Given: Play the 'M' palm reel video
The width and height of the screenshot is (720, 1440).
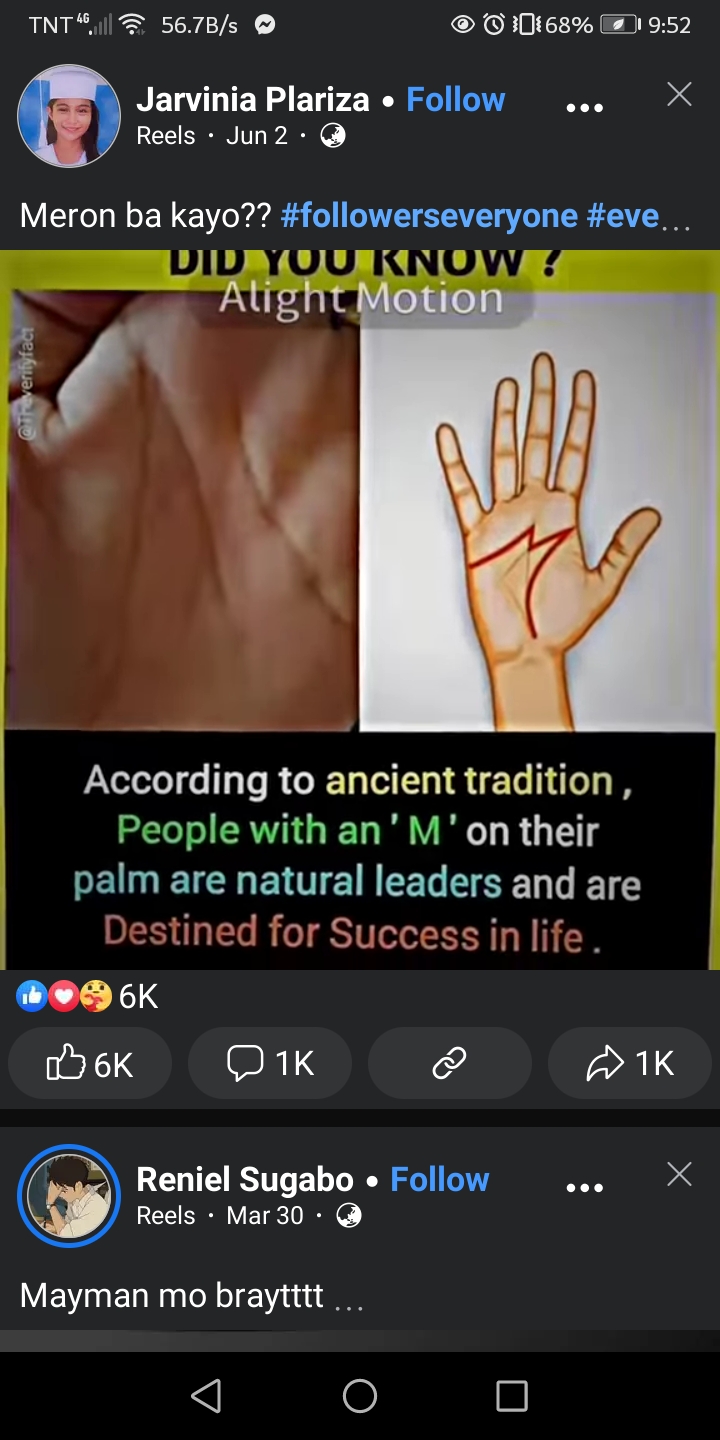Looking at the screenshot, I should coord(360,610).
